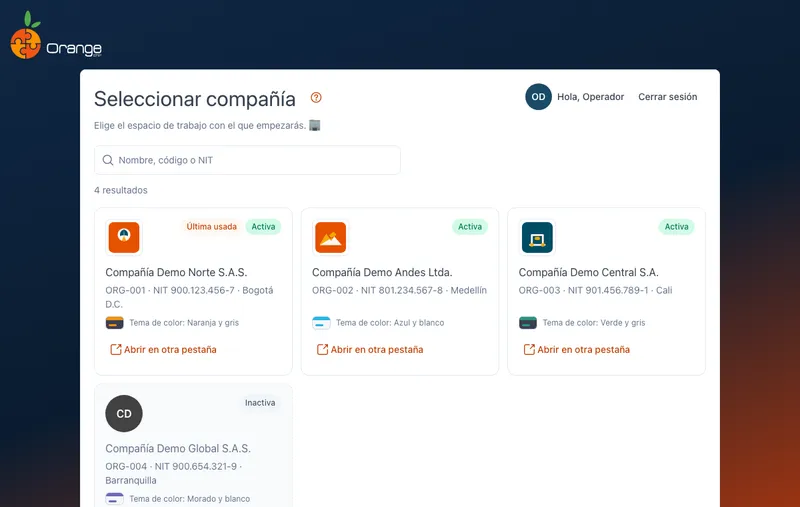Click the Verde y gris theme icon
The width and height of the screenshot is (800, 507).
528,323
